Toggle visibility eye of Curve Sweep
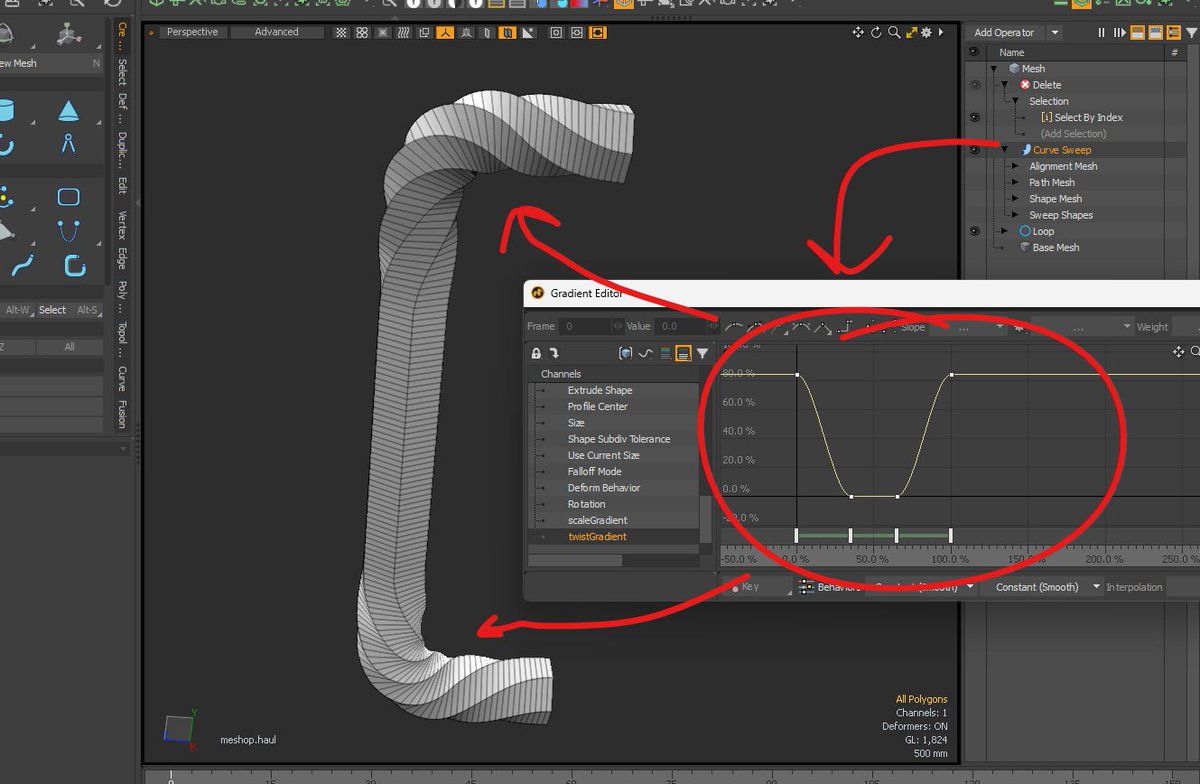The image size is (1200, 784). pos(975,150)
